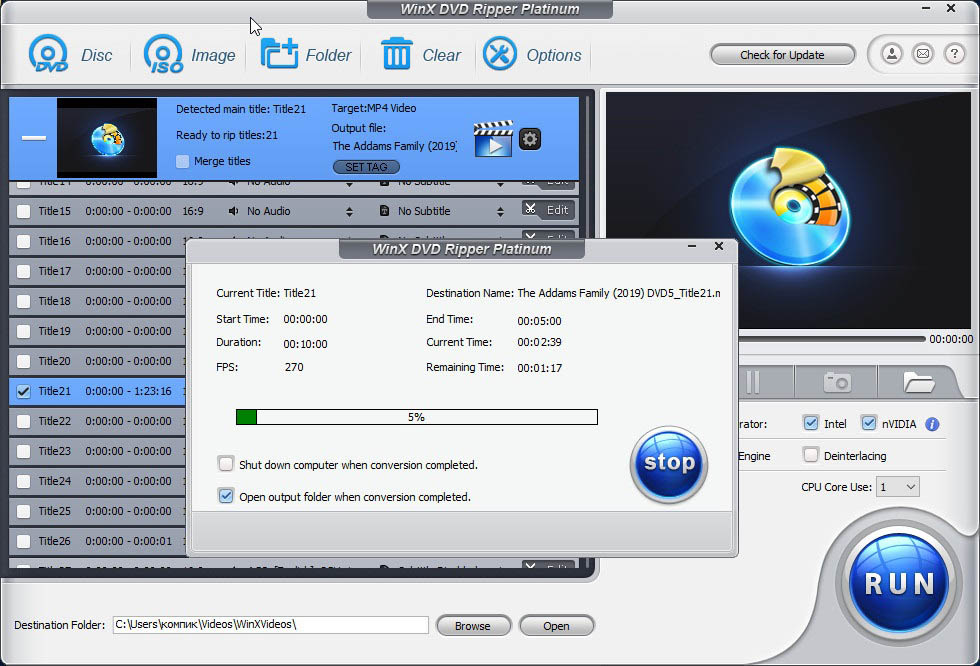Select the Title25 row
This screenshot has height=666, width=980.
pyautogui.click(x=97, y=511)
